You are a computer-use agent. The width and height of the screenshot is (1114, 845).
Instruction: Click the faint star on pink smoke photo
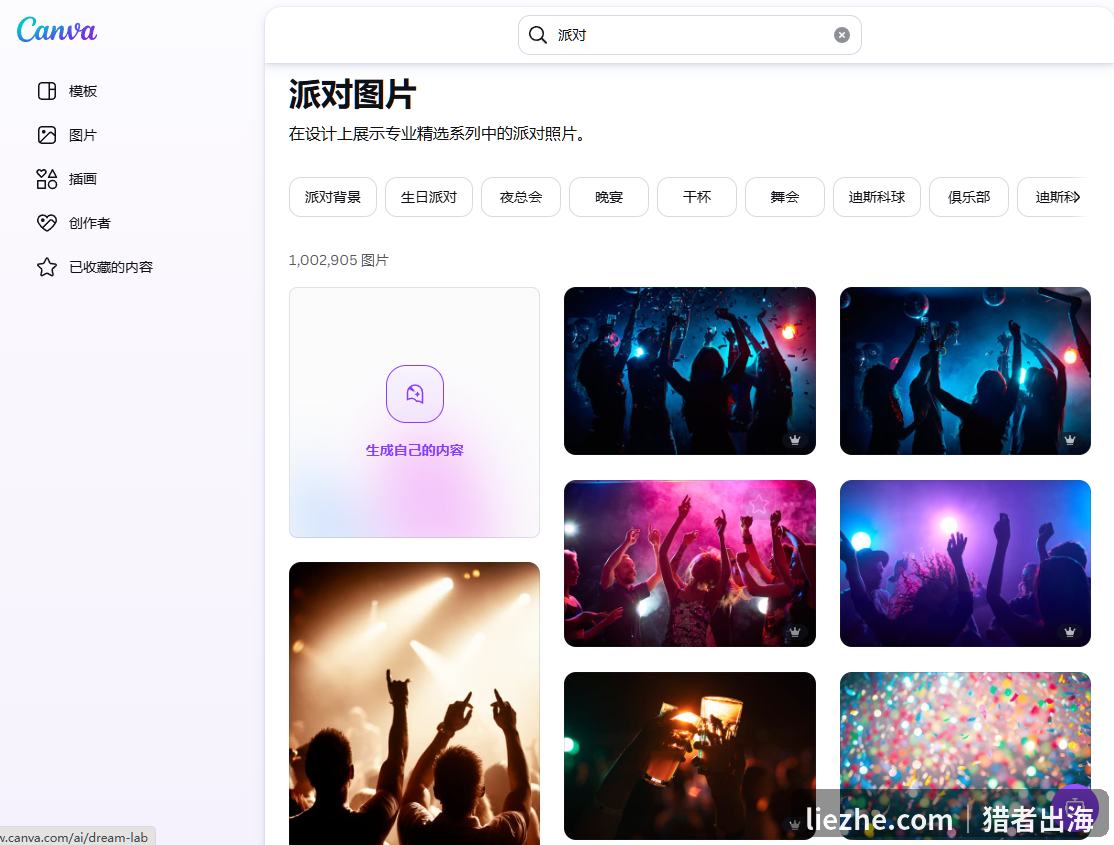coord(759,504)
